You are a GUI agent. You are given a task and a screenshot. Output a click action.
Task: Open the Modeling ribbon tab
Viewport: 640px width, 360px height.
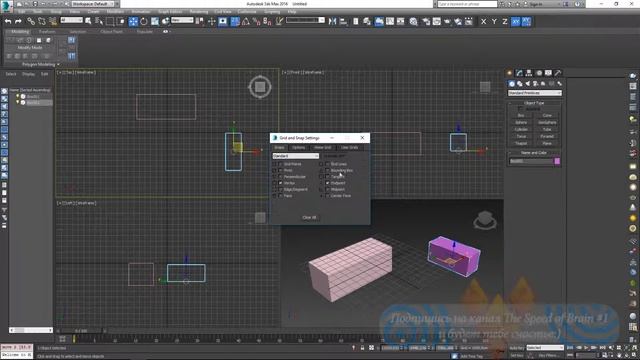[20, 31]
